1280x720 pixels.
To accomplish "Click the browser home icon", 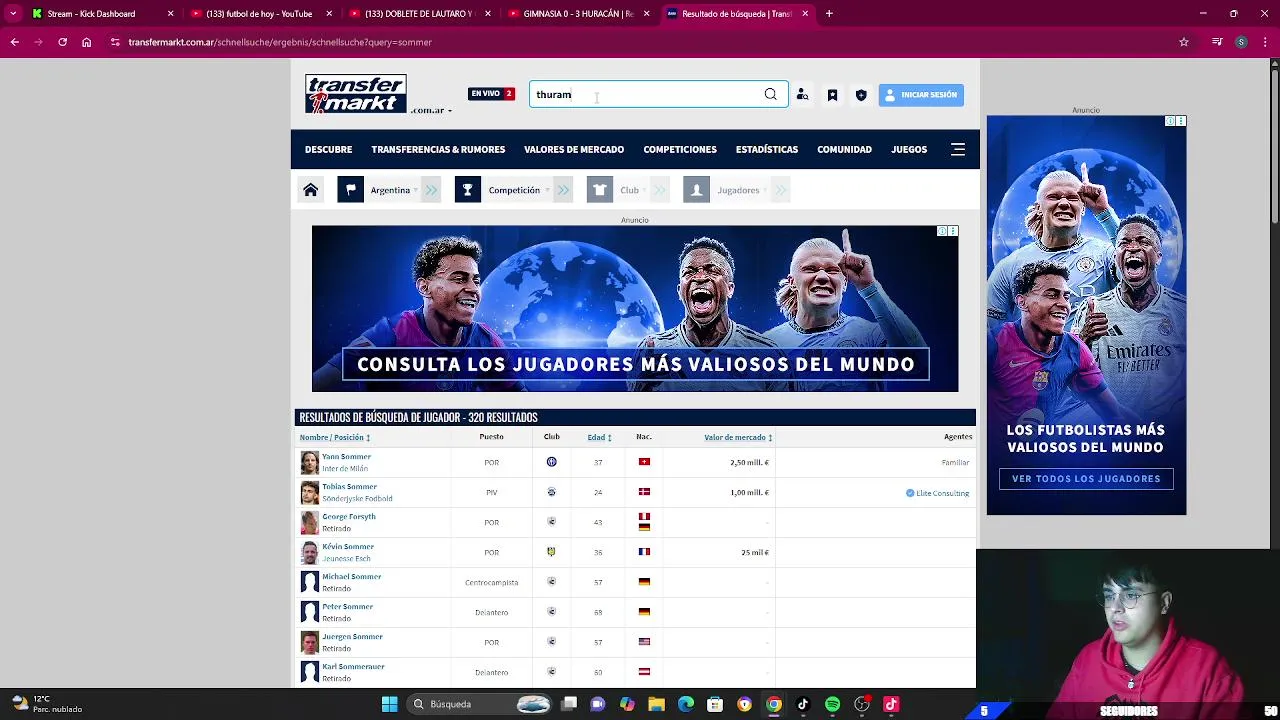I will (x=86, y=42).
